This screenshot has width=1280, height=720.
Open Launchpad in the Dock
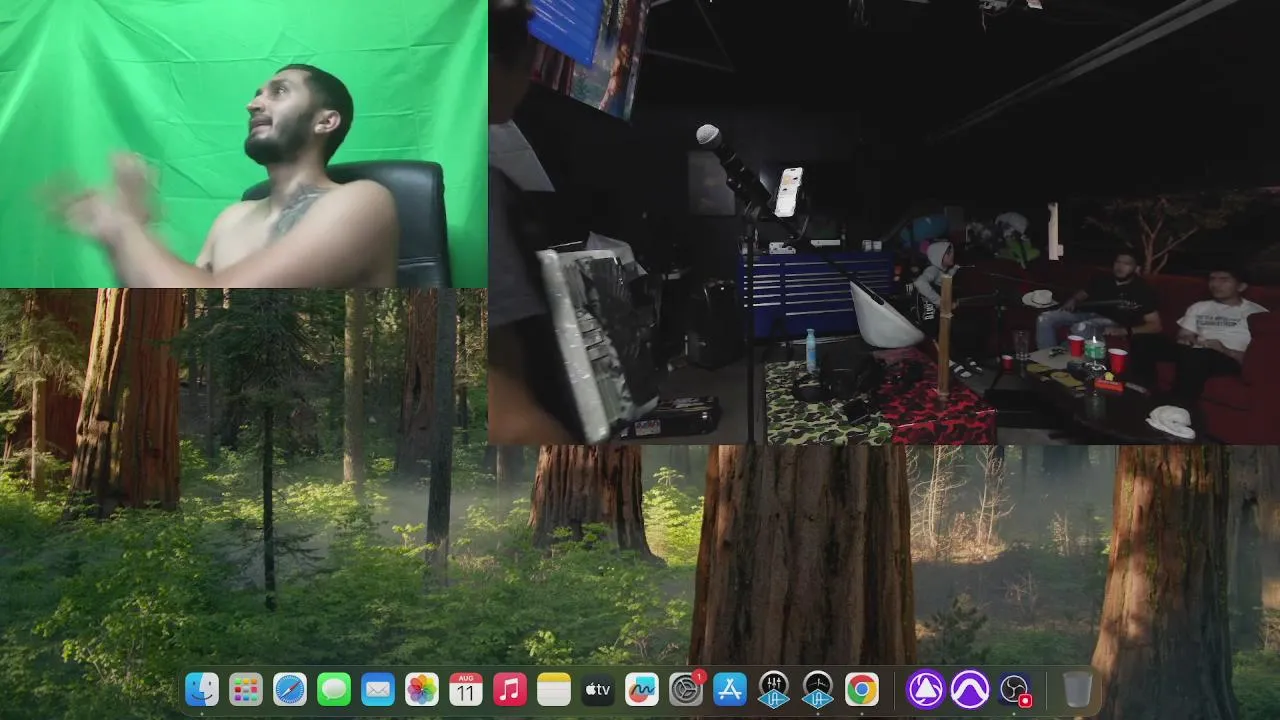246,689
